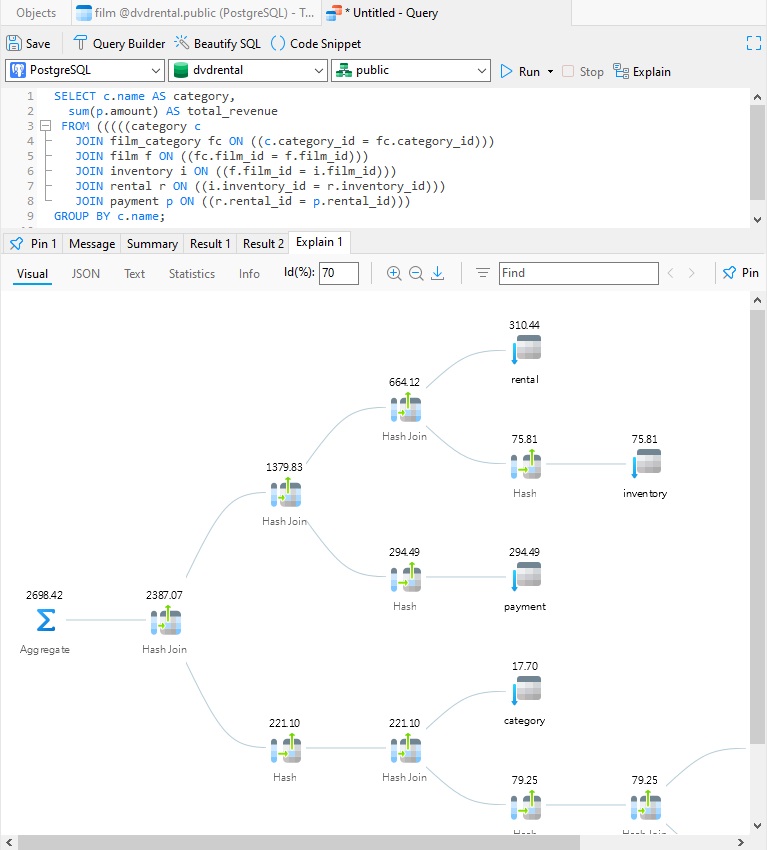767x850 pixels.
Task: Select the payment table node icon
Action: click(526, 577)
